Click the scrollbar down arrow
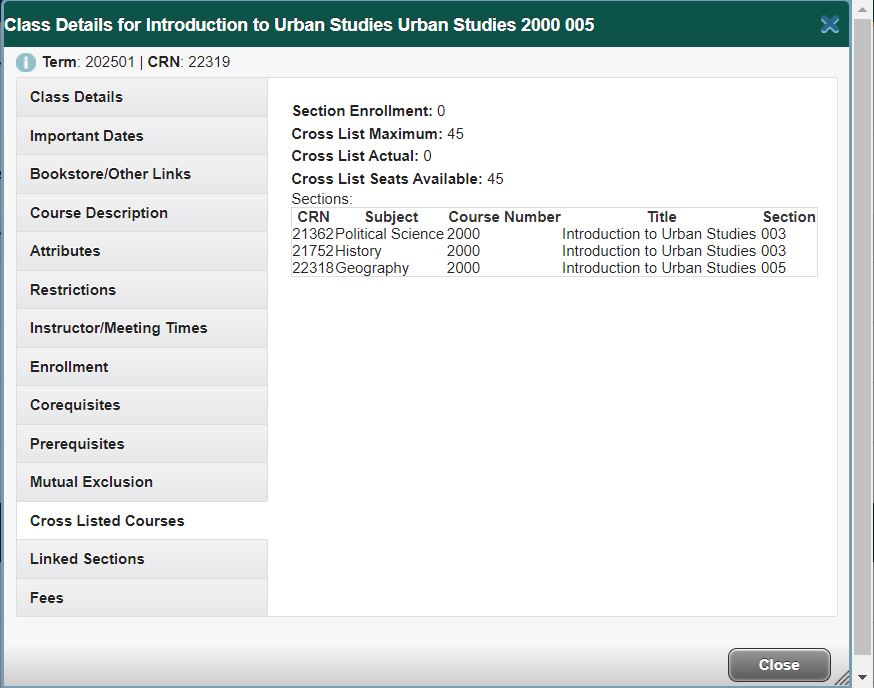This screenshot has width=874, height=688. coord(862,677)
